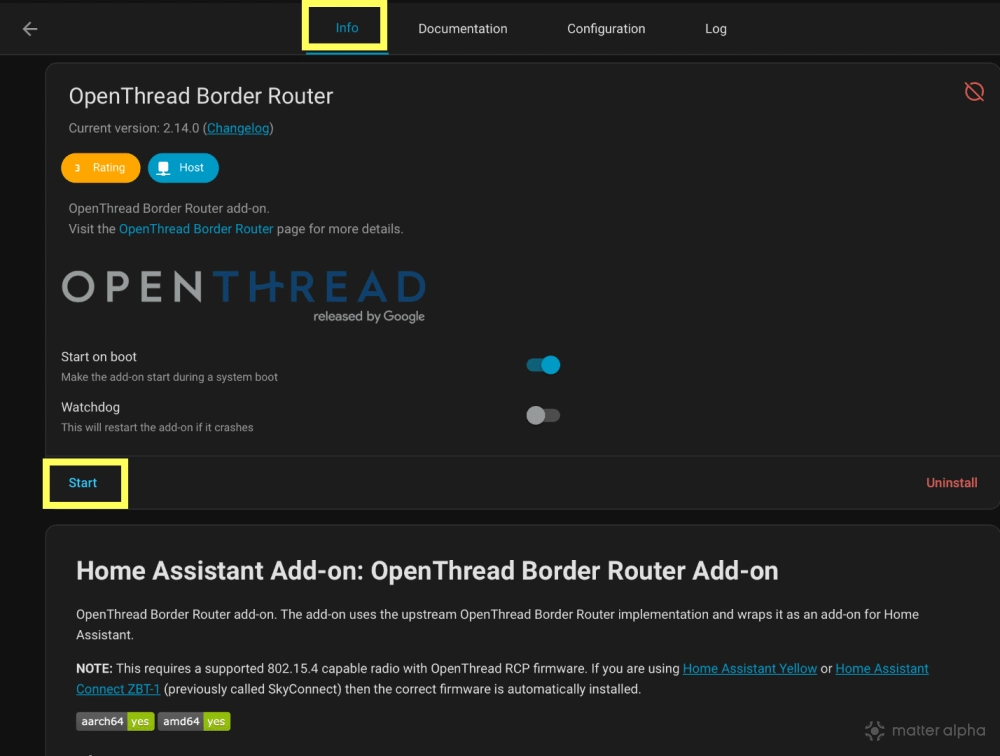
Task: Visit the OpenThread Border Router page link
Action: point(196,229)
